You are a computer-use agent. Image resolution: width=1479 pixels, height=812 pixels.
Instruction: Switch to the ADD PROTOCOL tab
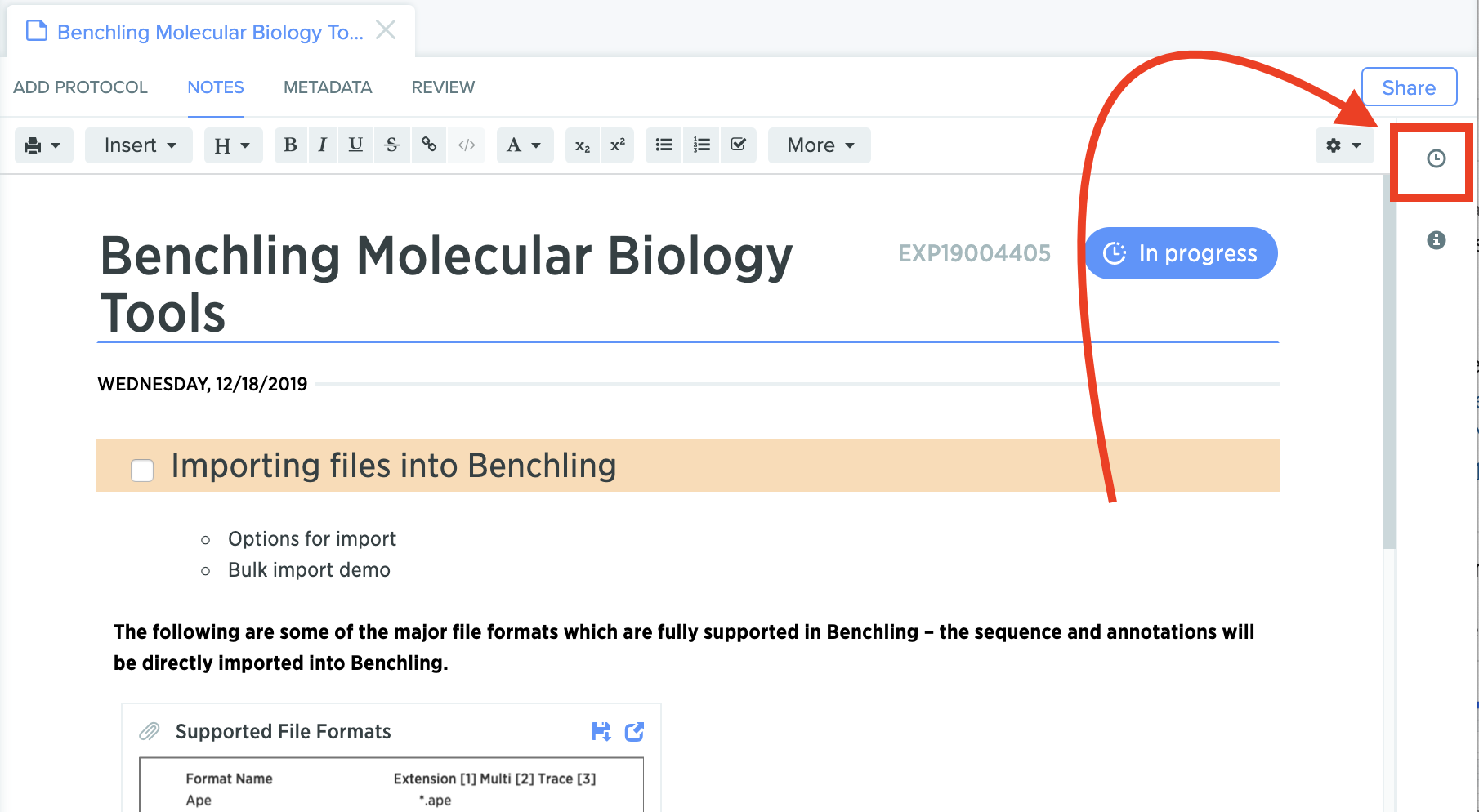click(80, 87)
